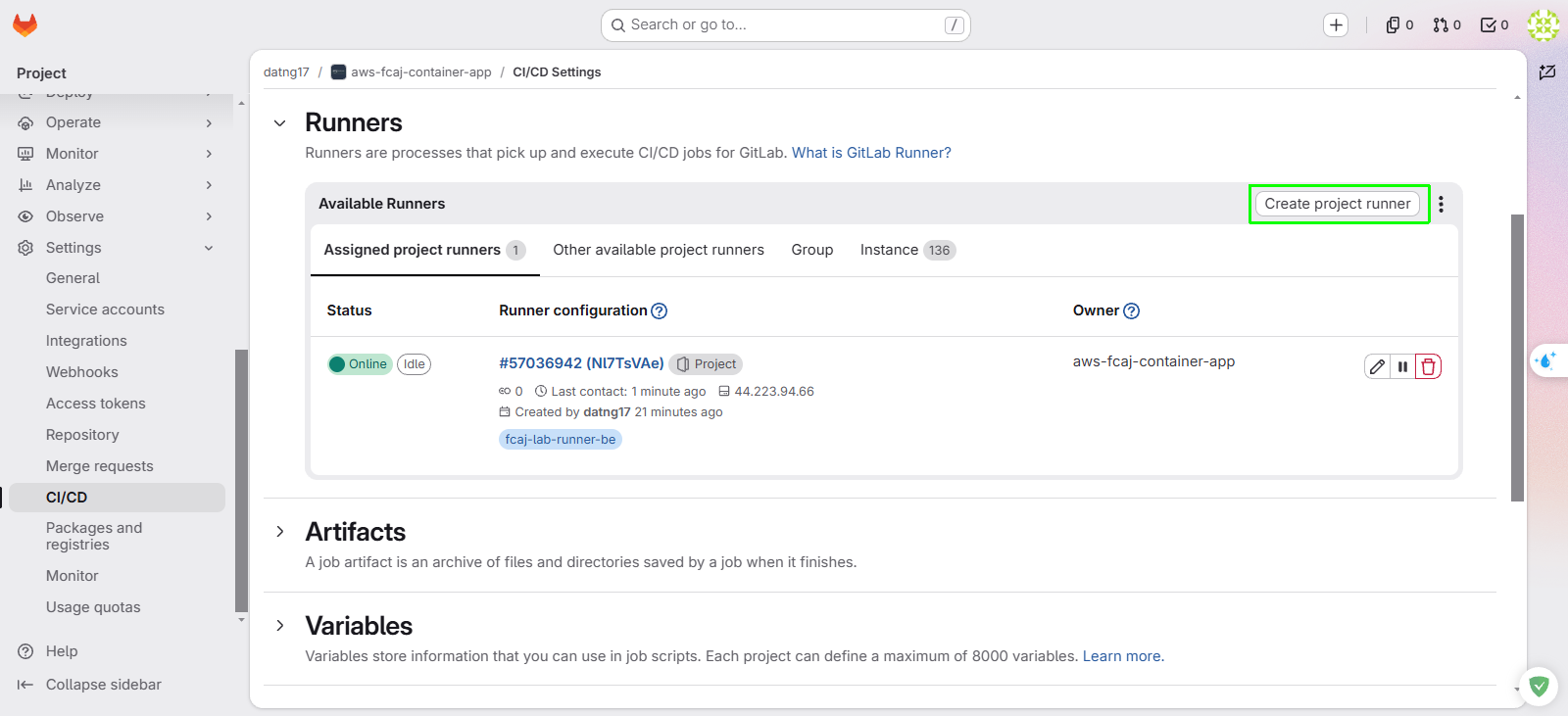Image resolution: width=1568 pixels, height=716 pixels.
Task: Open Learn more link under Variables
Action: (1123, 656)
